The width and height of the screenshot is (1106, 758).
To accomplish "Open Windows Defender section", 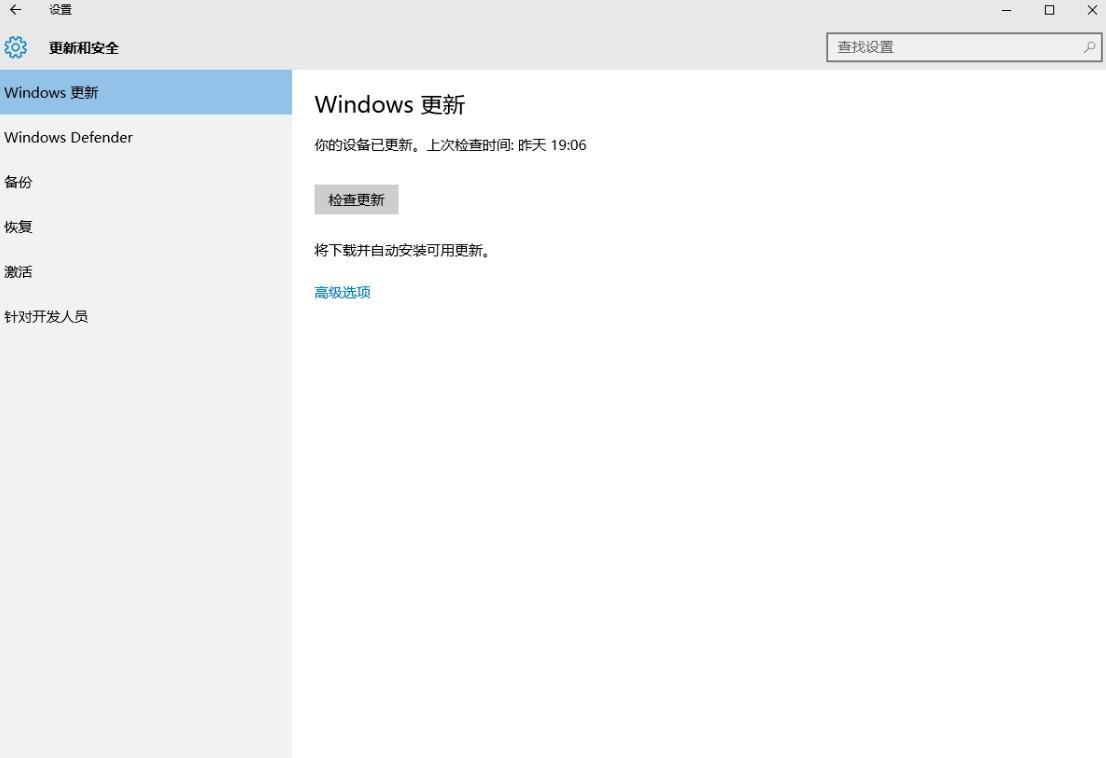I will 146,137.
